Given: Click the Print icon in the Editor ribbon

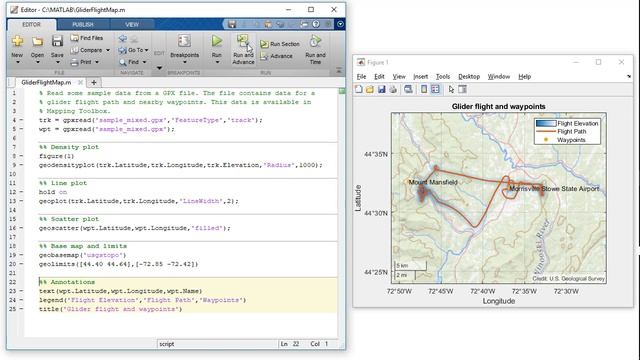Looking at the screenshot, I should 74,62.
